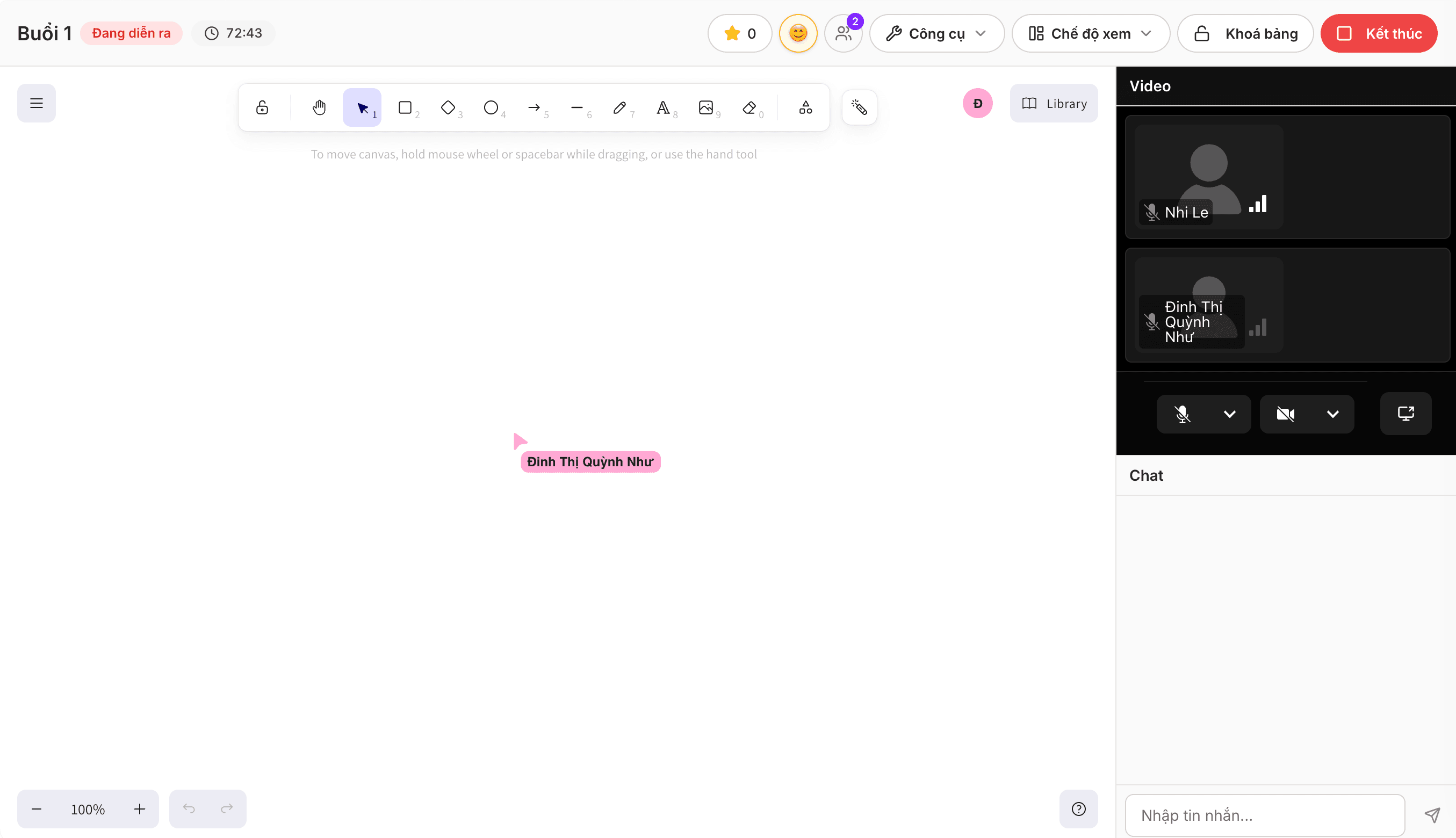1456x838 pixels.
Task: Select the hand pan tool
Action: pyautogui.click(x=319, y=107)
